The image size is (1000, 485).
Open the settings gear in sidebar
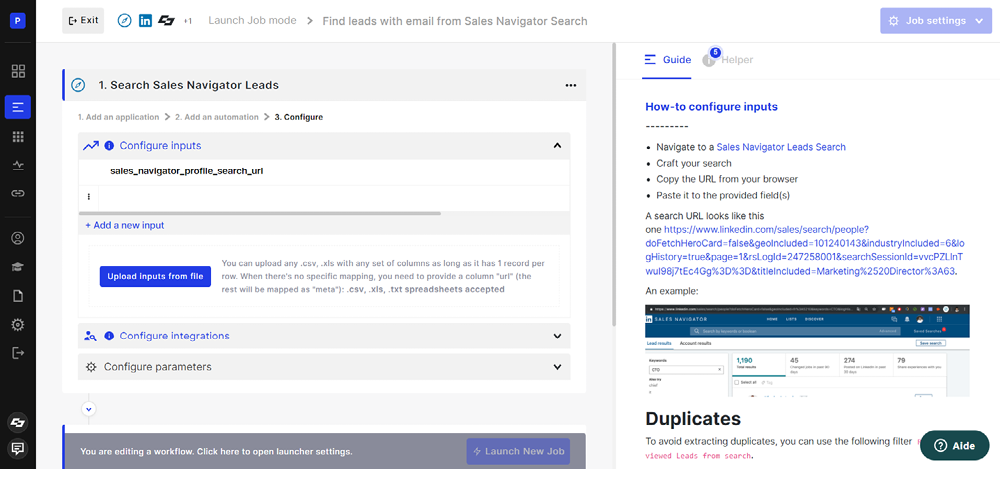18,325
